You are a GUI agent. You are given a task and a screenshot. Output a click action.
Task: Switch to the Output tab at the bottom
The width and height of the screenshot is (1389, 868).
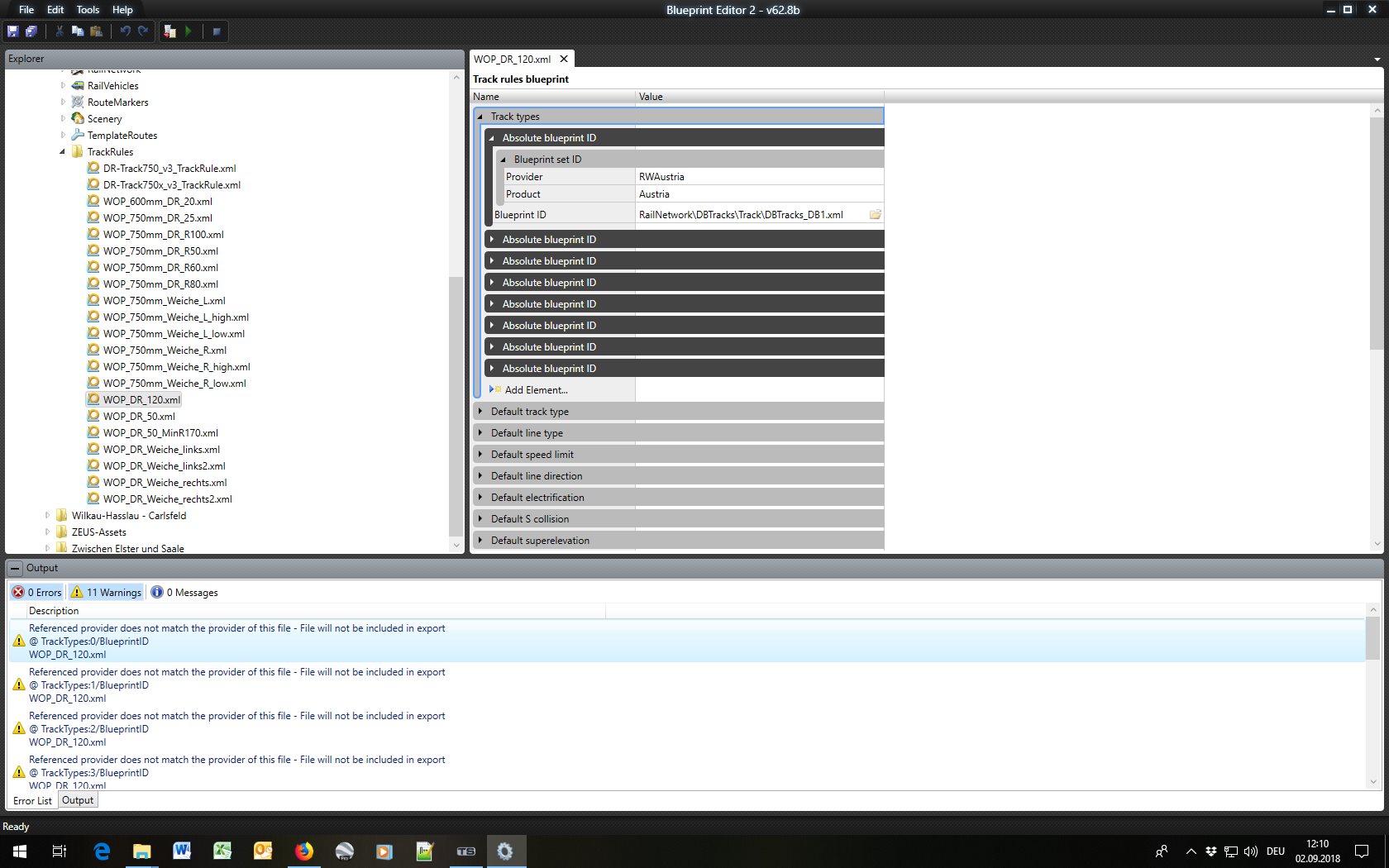pyautogui.click(x=78, y=800)
